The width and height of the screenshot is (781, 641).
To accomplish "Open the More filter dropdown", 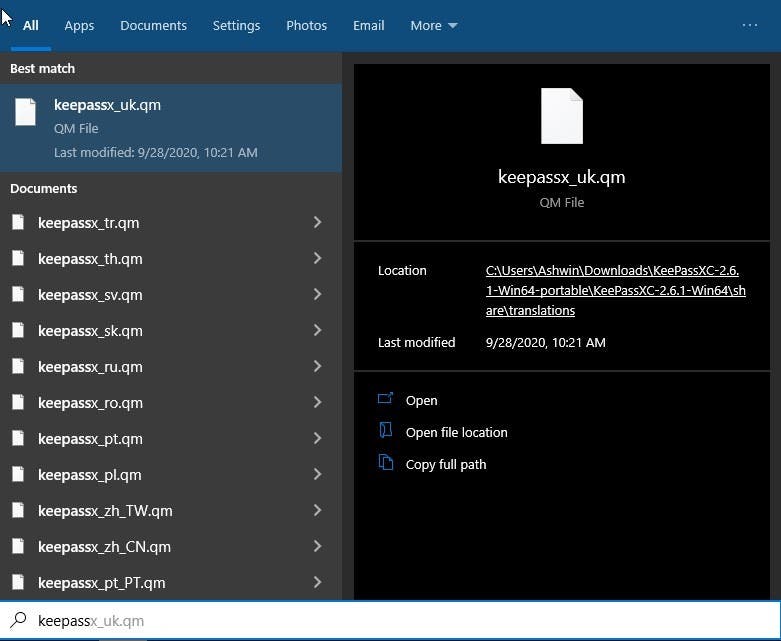I will (x=433, y=25).
